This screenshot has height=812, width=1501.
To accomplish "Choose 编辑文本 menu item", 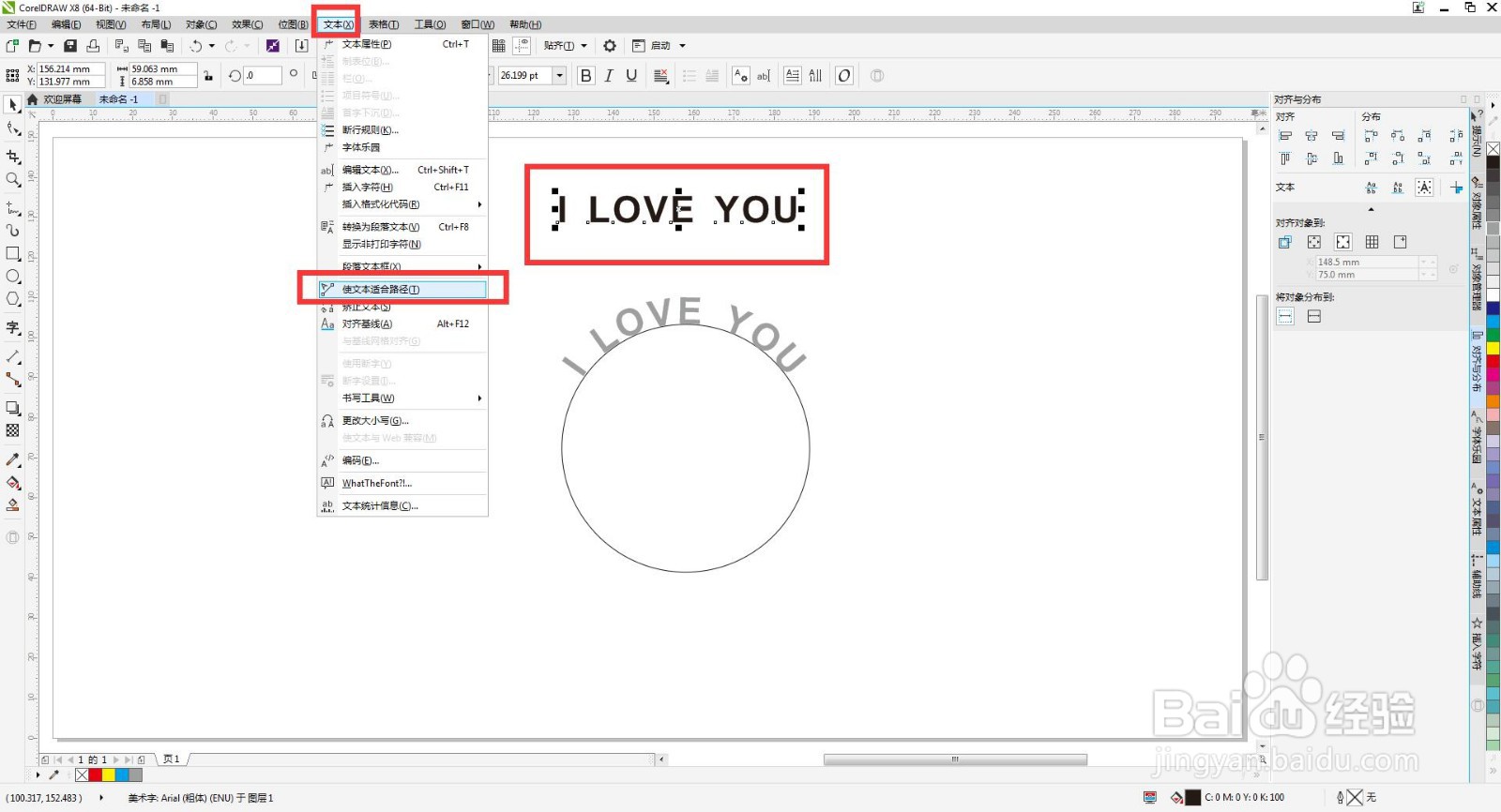I will [402, 170].
